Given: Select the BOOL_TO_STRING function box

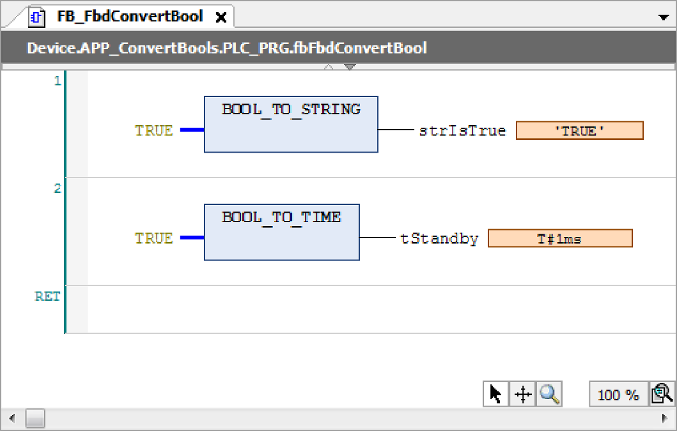Looking at the screenshot, I should point(291,124).
